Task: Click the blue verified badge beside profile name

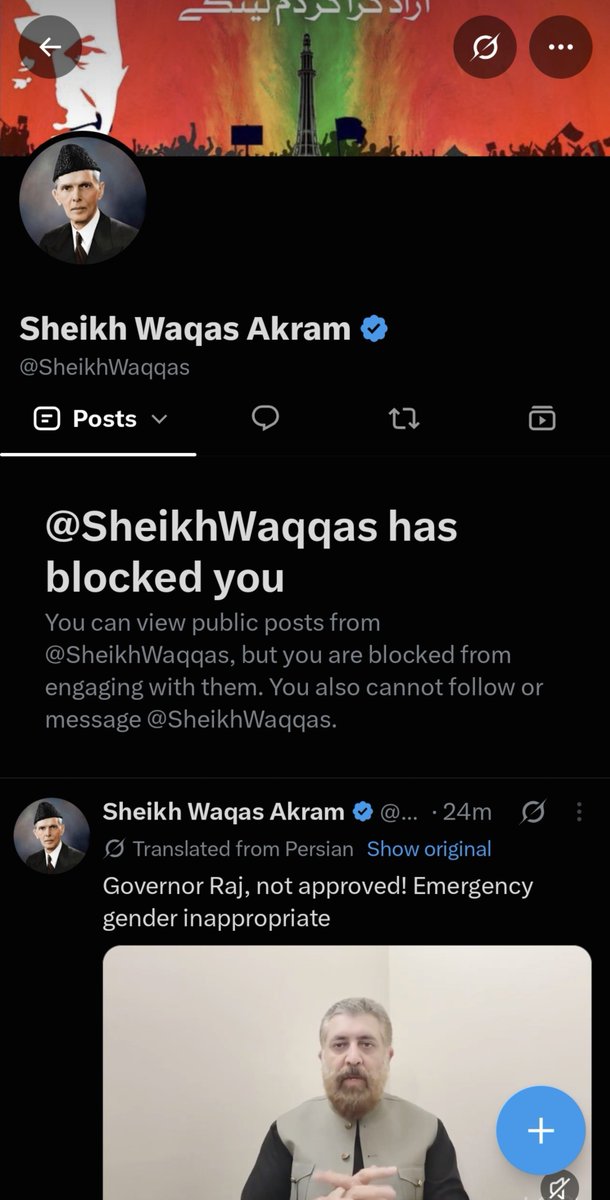Action: (x=374, y=328)
